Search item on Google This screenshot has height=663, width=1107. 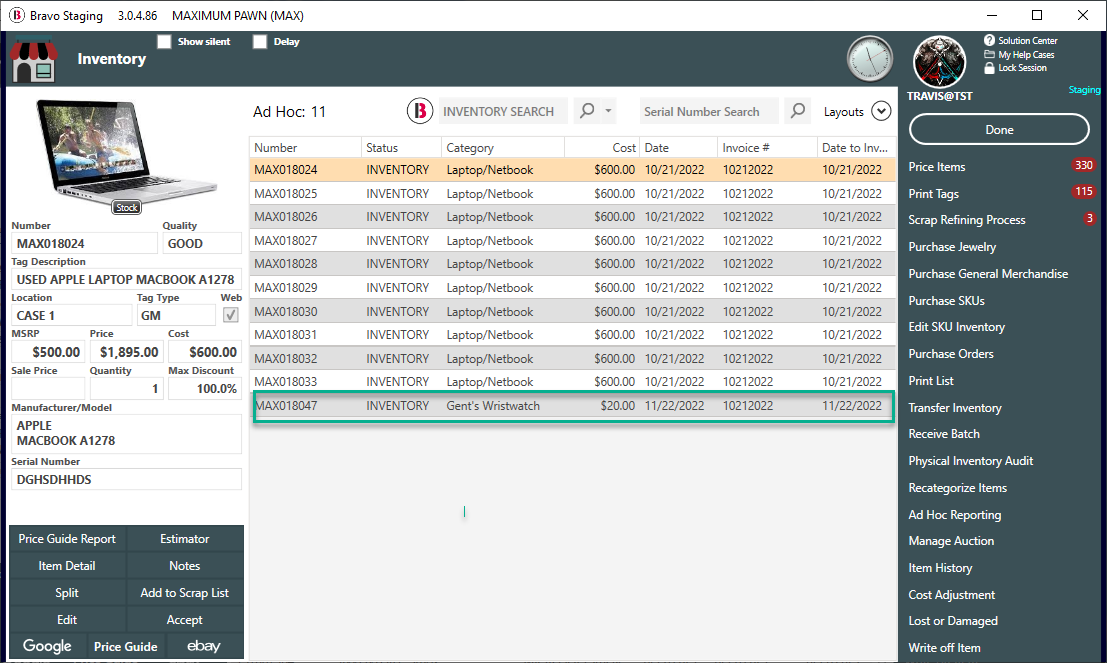(47, 646)
